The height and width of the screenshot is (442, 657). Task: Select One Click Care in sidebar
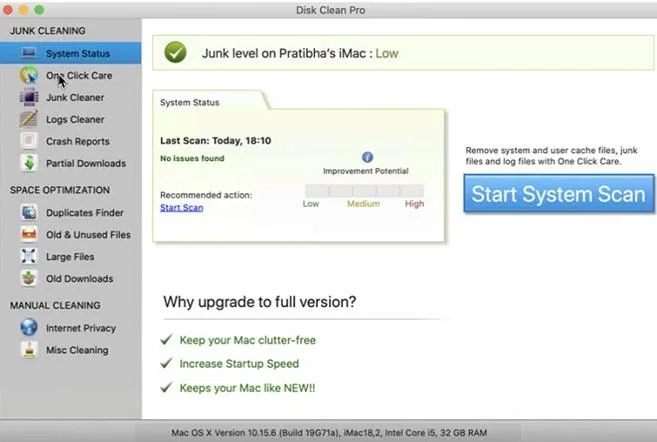[70, 75]
